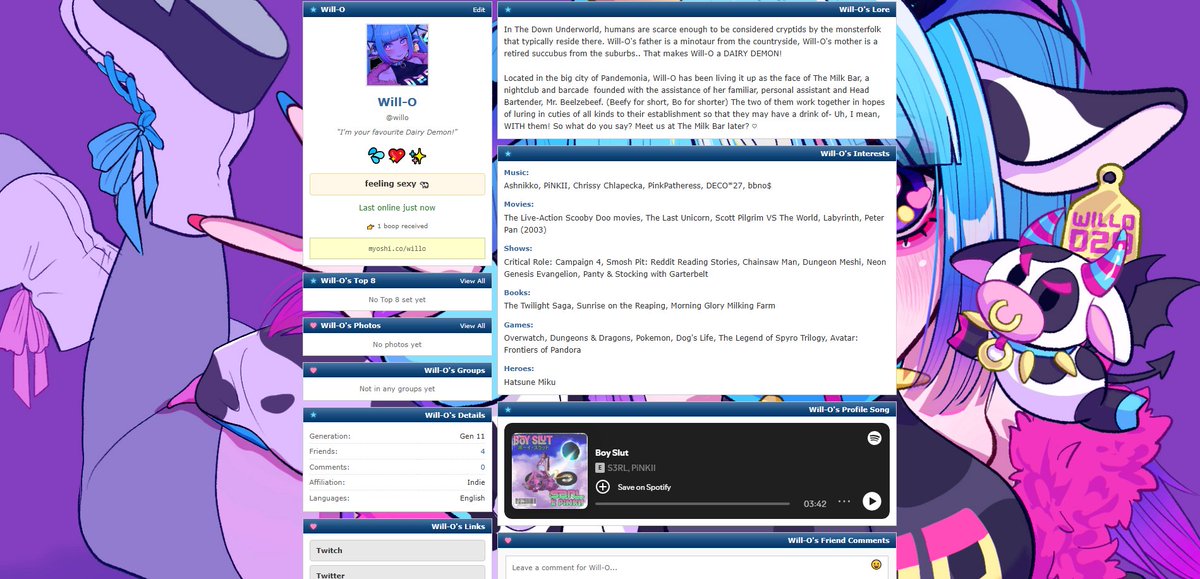Screen dimensions: 1200x579
Task: Click the 'Music:' interests label
Action: (516, 173)
